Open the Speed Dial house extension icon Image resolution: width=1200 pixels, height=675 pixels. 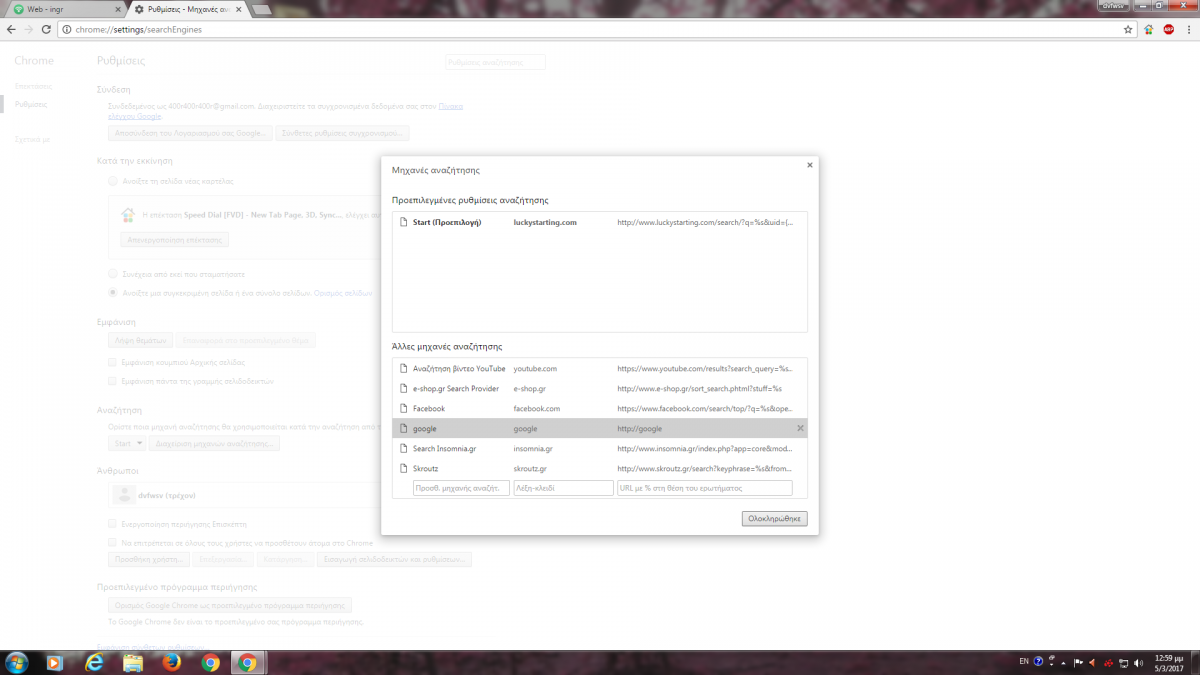1149,29
